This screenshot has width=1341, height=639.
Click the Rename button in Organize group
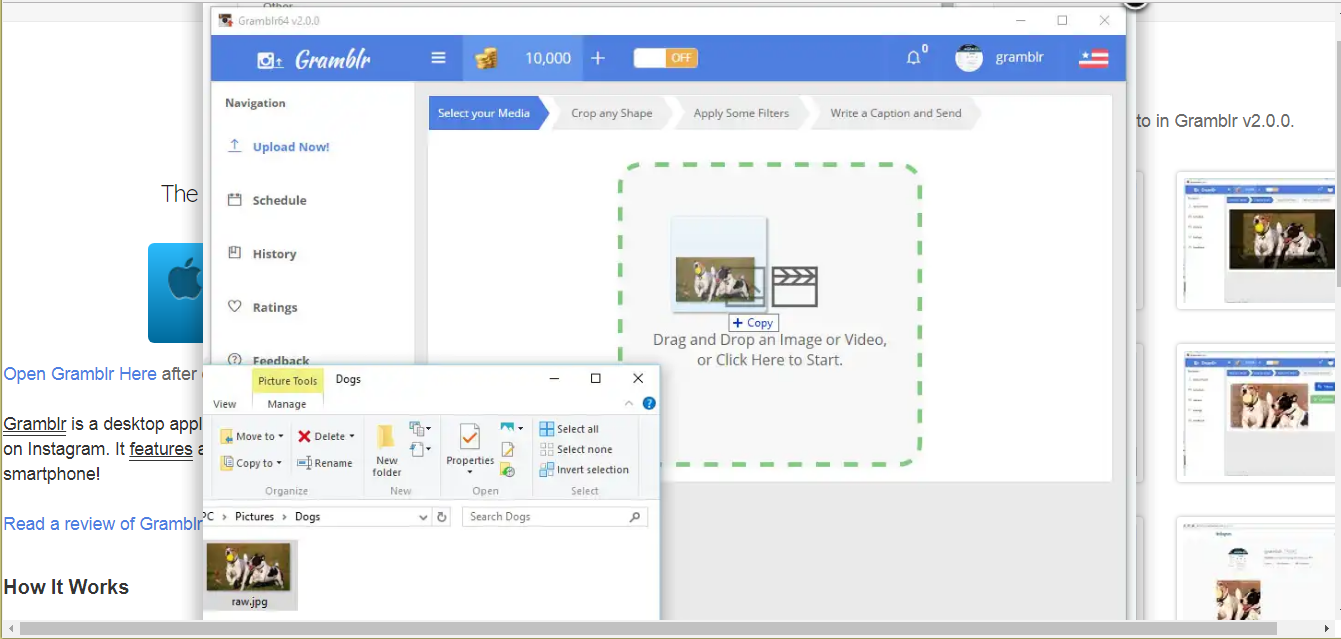point(325,463)
